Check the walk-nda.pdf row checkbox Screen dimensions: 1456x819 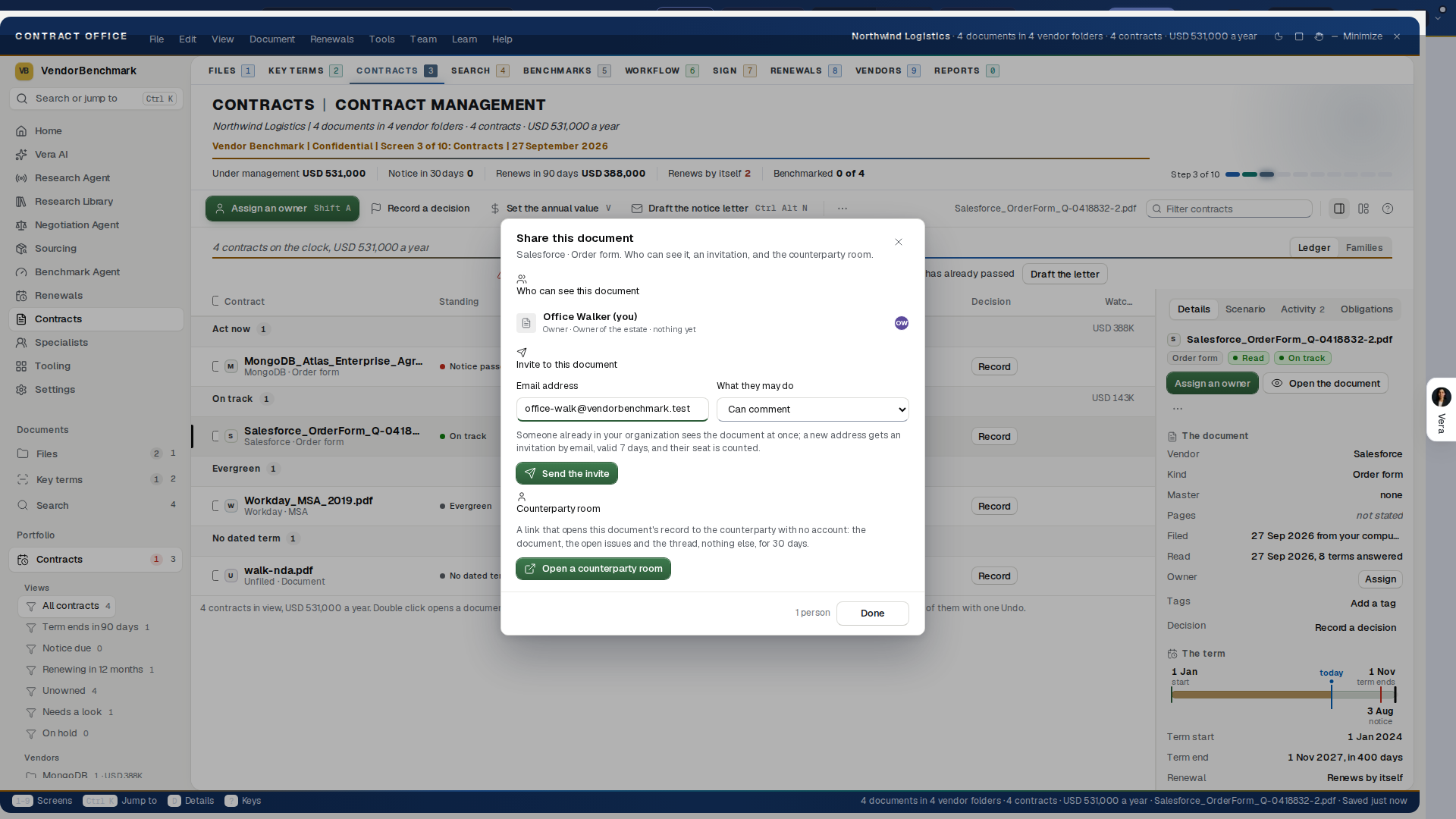216,576
